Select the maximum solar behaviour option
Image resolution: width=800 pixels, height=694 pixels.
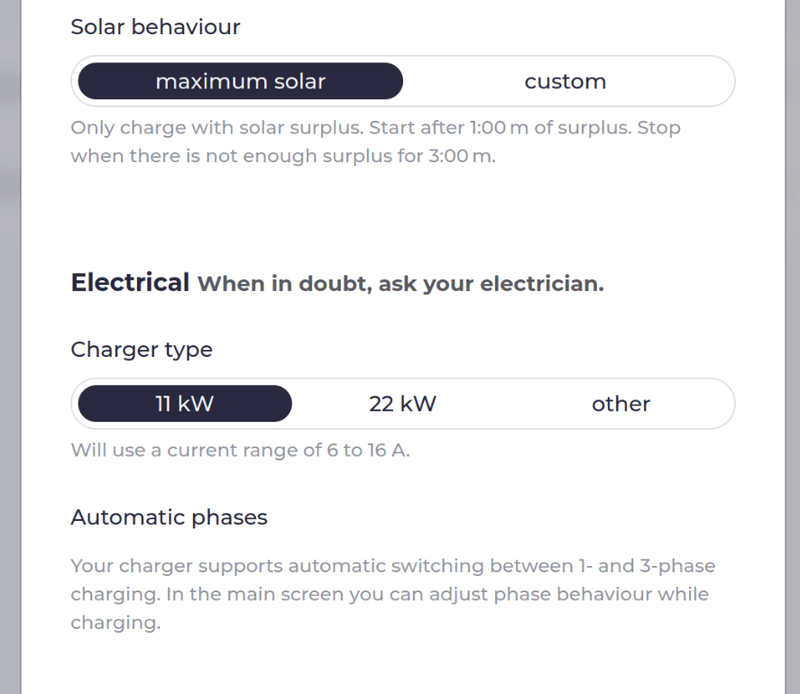coord(240,82)
